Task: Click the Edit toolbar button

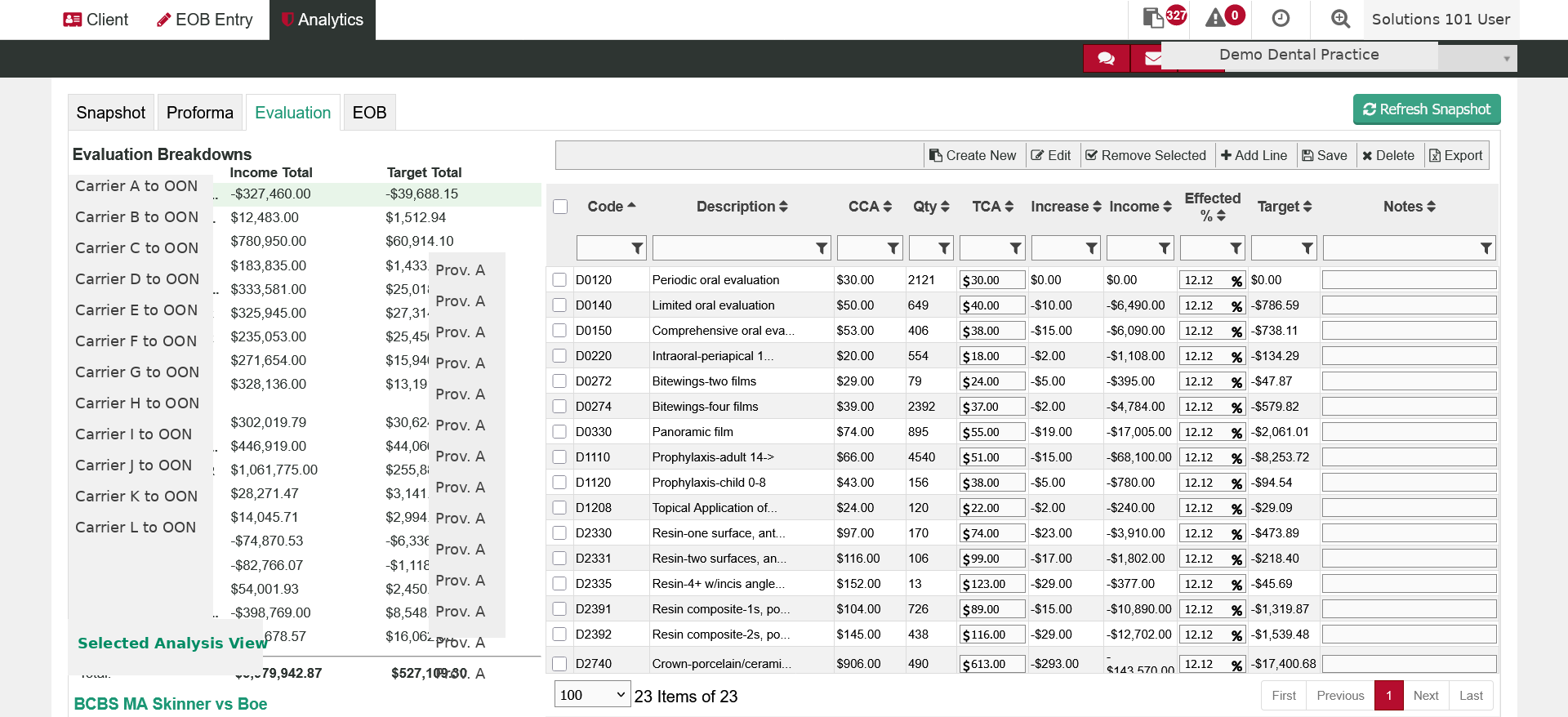Action: [x=1051, y=155]
